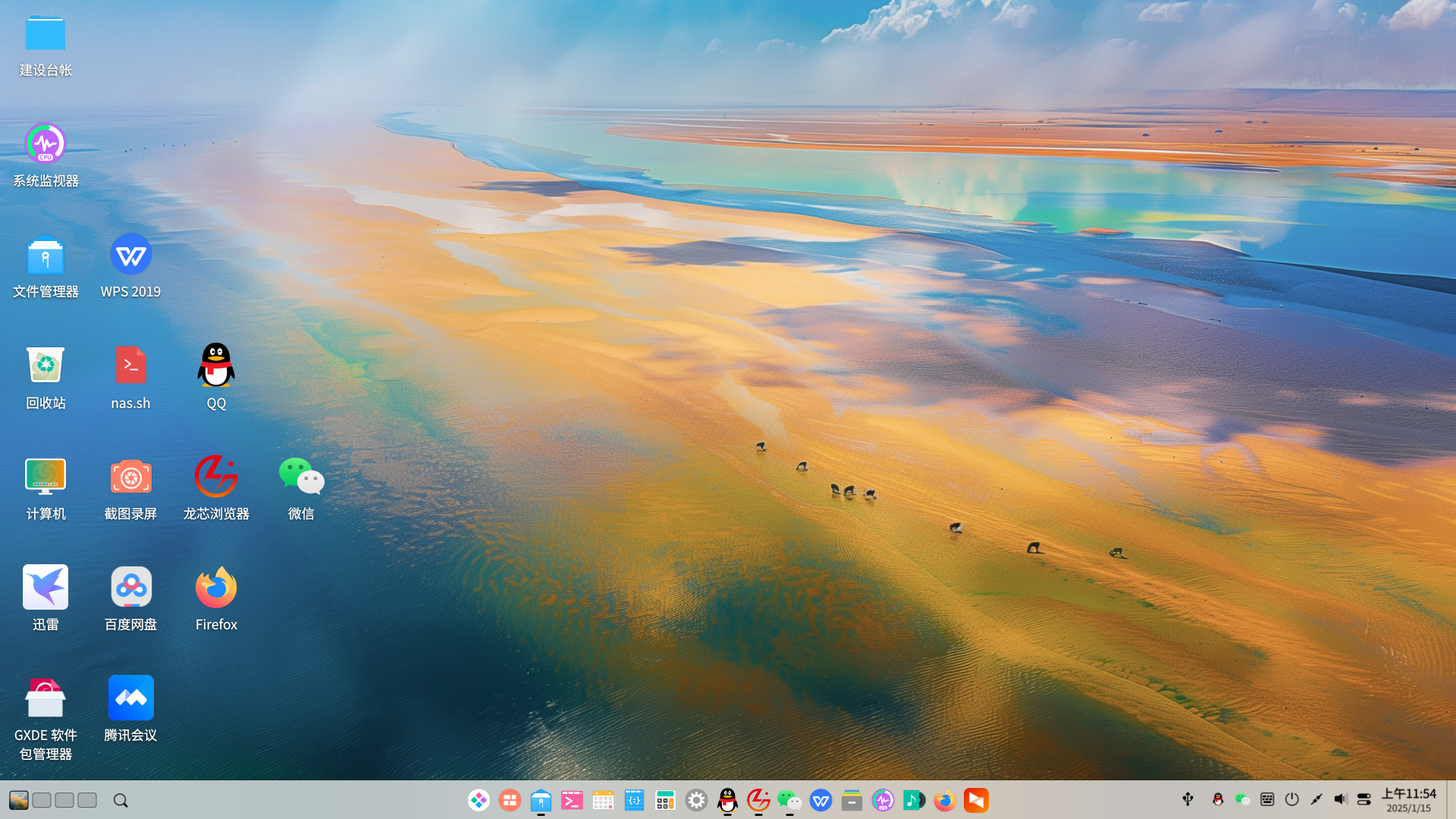Open the music player dock icon
The height and width of the screenshot is (819, 1456).
[914, 800]
